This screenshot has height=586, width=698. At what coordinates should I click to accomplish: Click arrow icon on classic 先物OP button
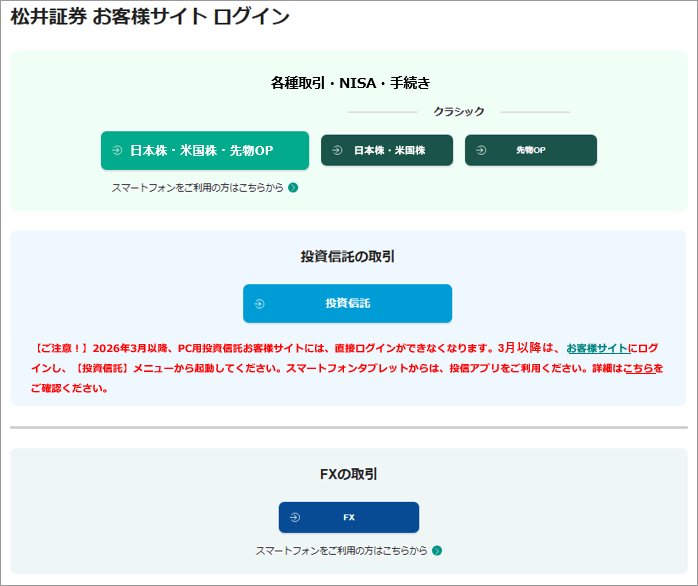pos(481,151)
